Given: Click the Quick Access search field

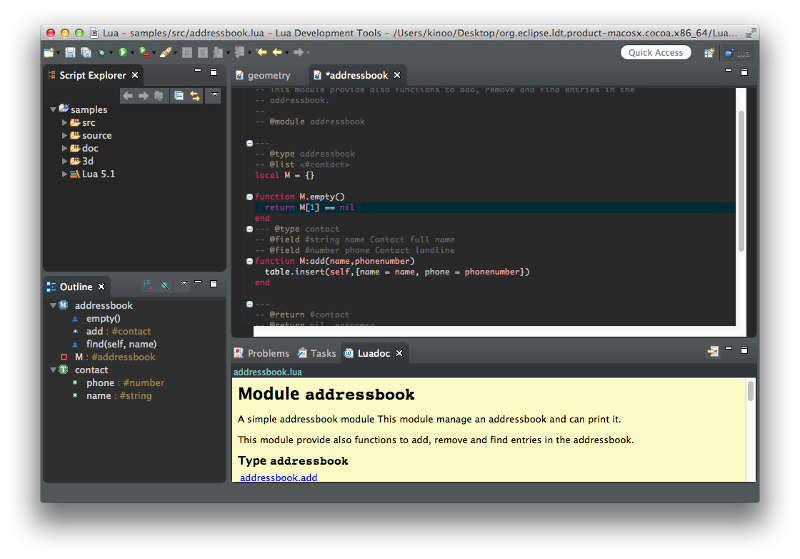Looking at the screenshot, I should 656,53.
